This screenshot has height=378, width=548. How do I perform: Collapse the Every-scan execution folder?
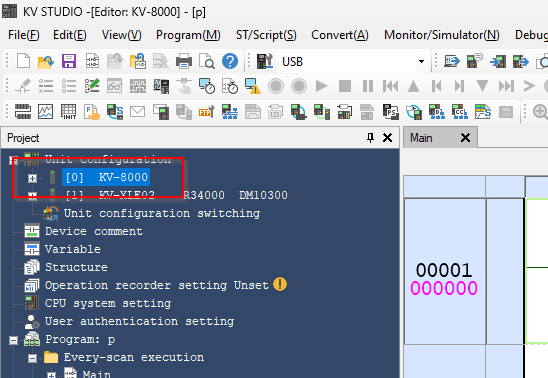[x=33, y=358]
